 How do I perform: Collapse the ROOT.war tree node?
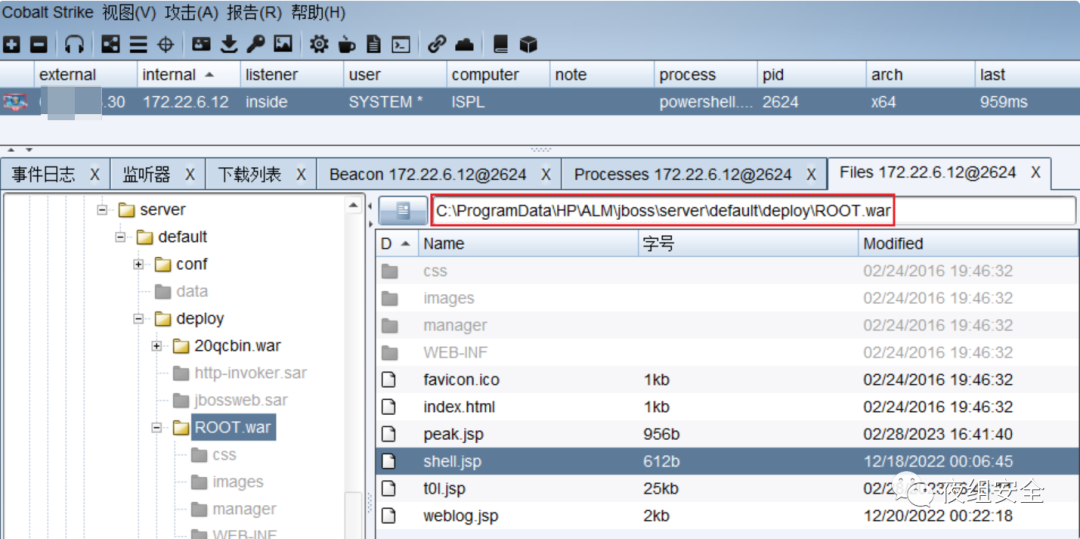click(158, 427)
